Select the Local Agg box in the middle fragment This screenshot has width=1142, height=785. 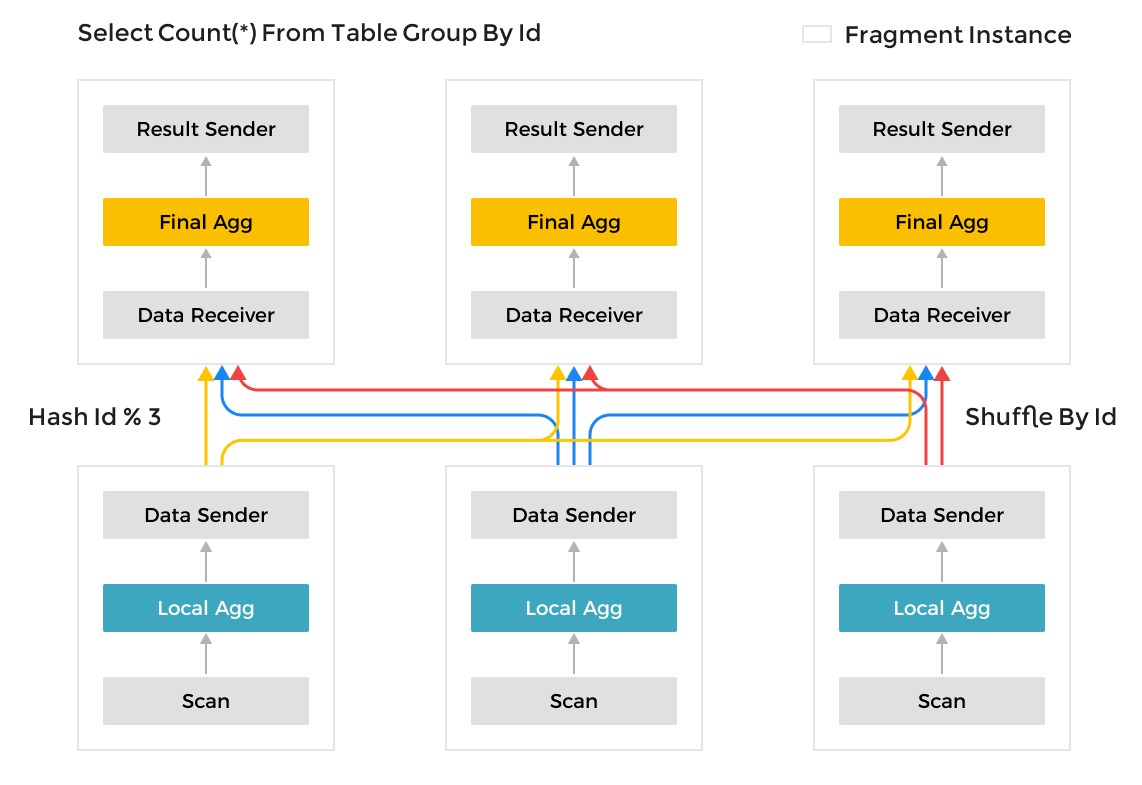pos(574,608)
